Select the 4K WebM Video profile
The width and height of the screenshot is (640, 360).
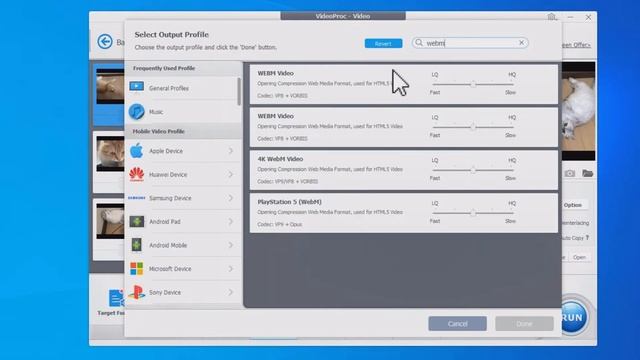pos(404,169)
